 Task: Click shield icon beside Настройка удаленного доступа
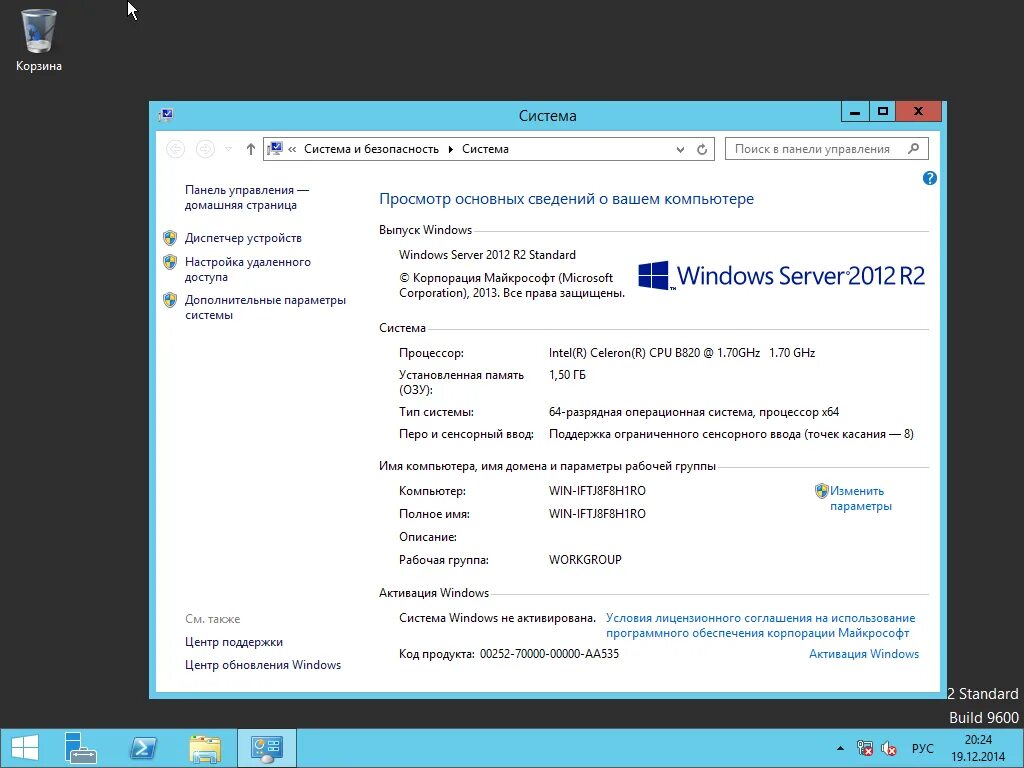pyautogui.click(x=170, y=262)
